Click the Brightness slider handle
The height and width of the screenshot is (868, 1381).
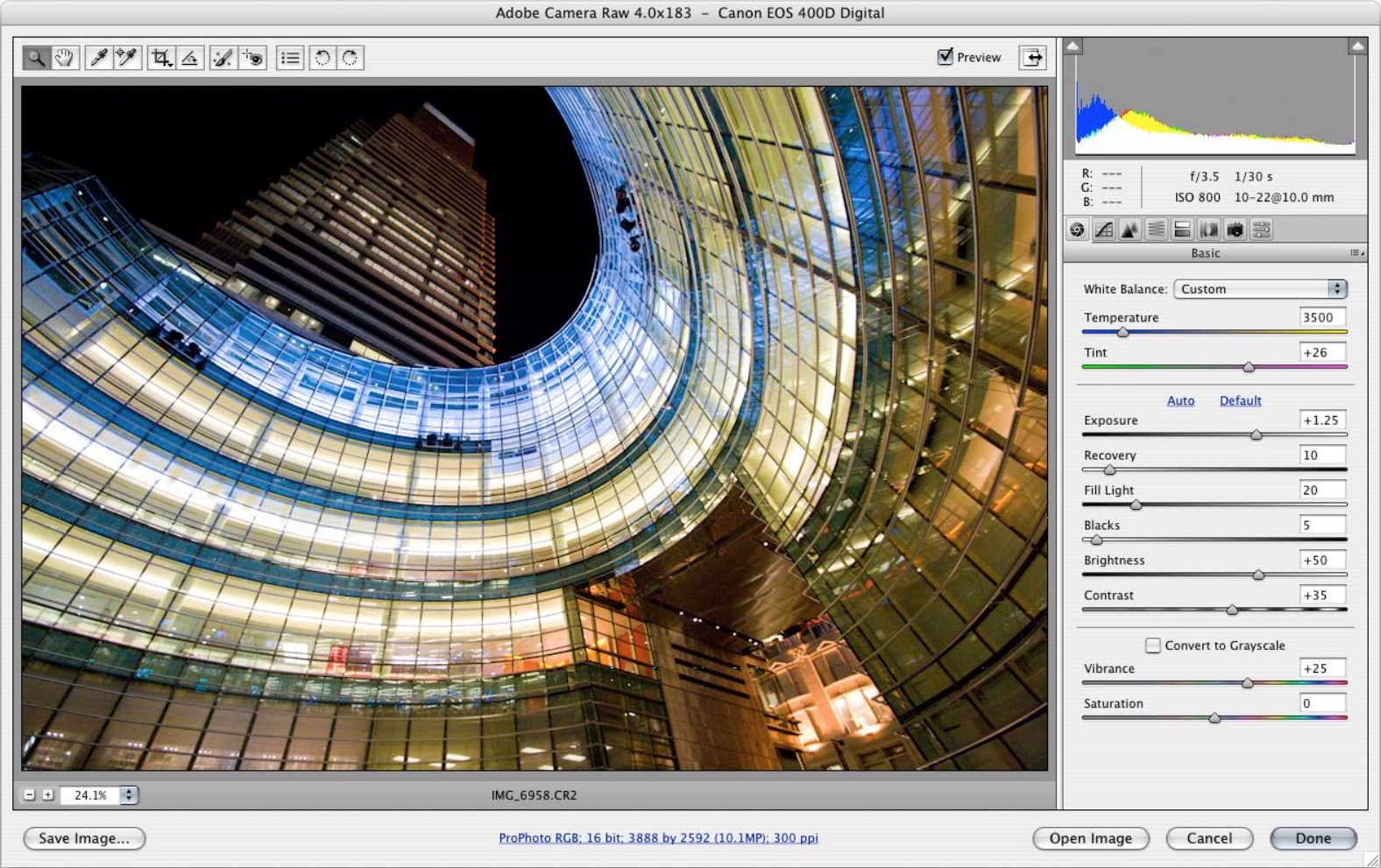tap(1258, 575)
